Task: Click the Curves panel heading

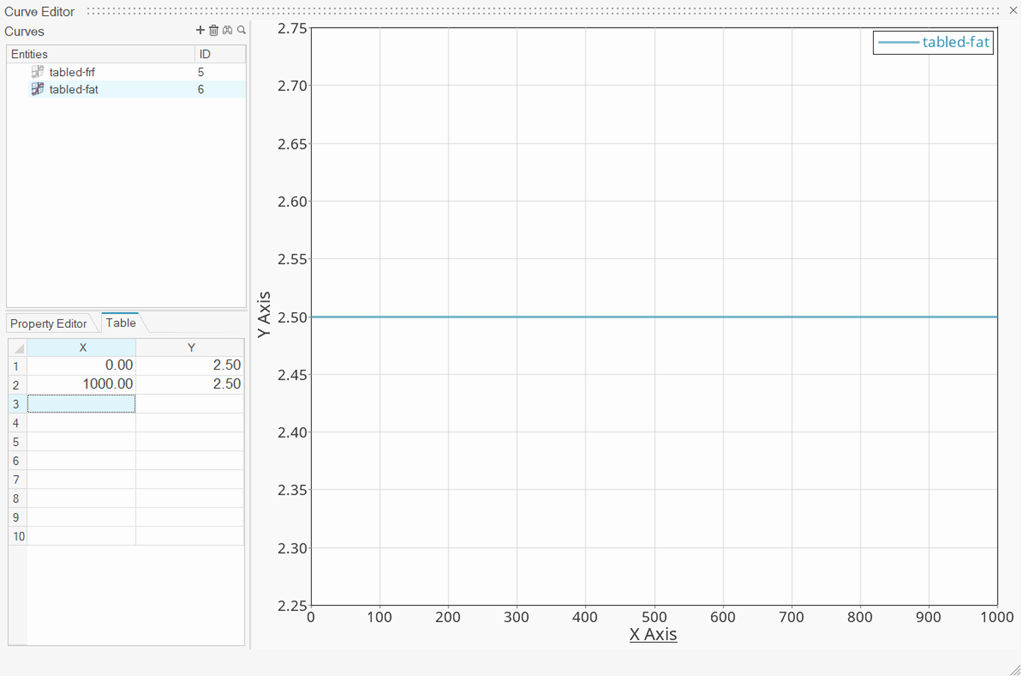Action: (24, 31)
